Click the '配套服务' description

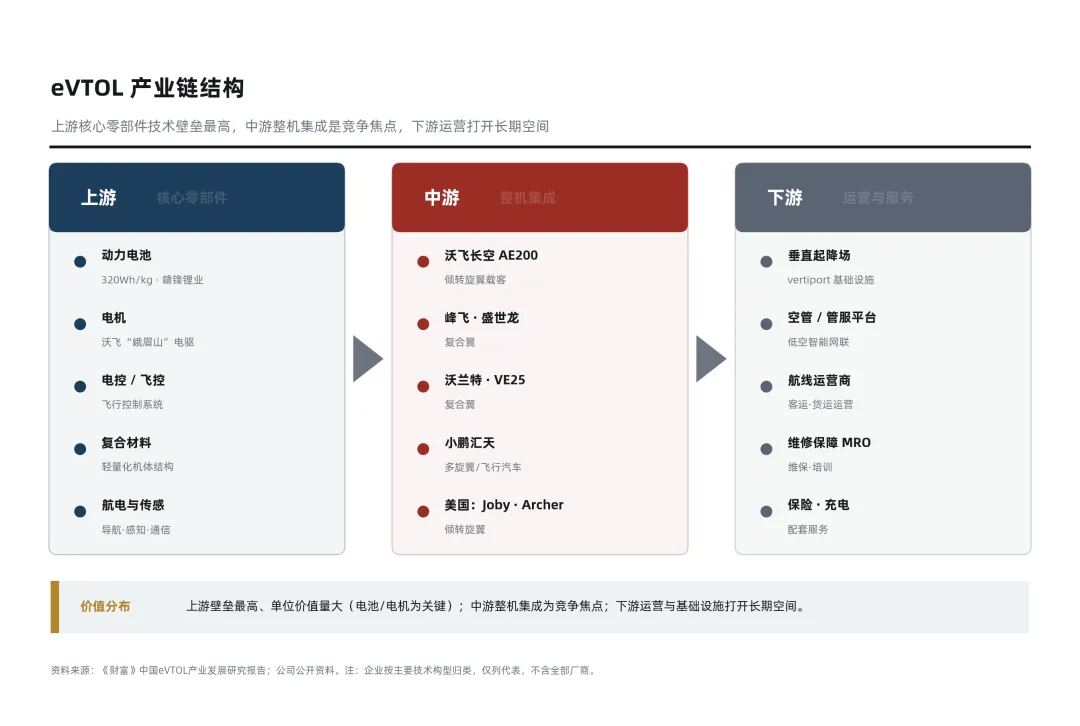pos(808,530)
